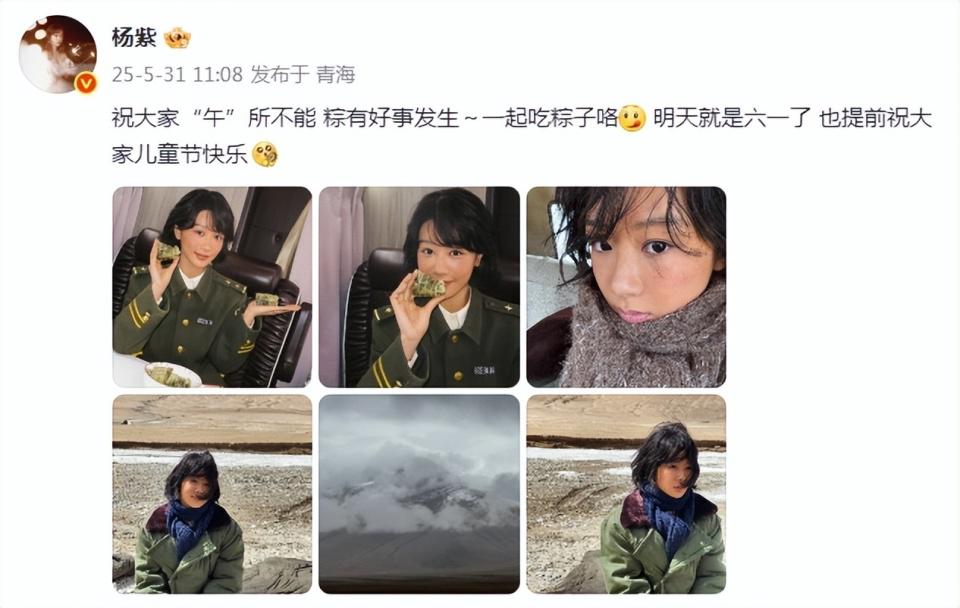Image resolution: width=960 pixels, height=608 pixels.
Task: Open bottom-left photo in green coat outdoors
Action: click(x=212, y=494)
